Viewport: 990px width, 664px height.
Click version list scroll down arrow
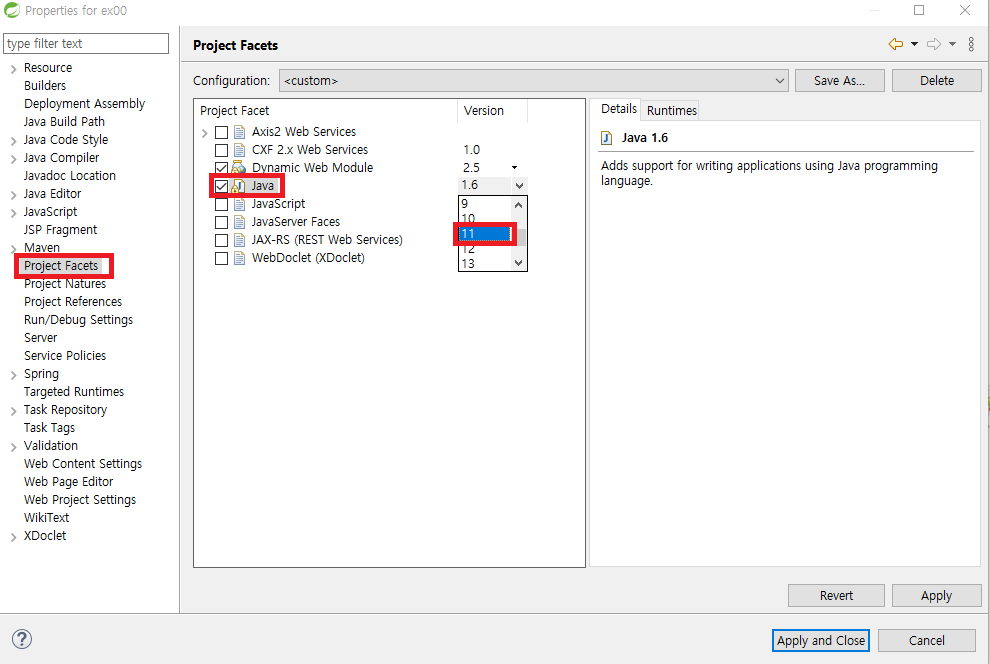pos(518,263)
